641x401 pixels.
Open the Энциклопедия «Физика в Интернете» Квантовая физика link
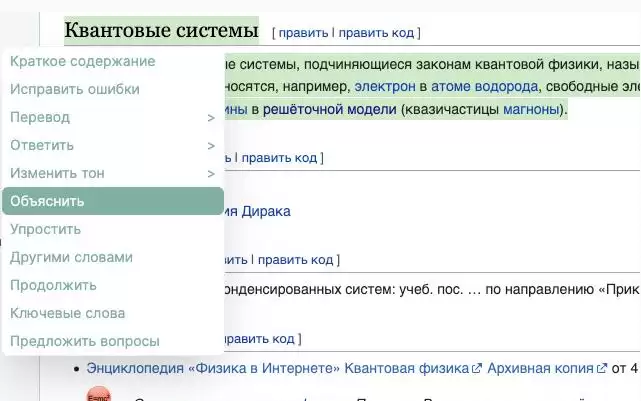coord(278,368)
